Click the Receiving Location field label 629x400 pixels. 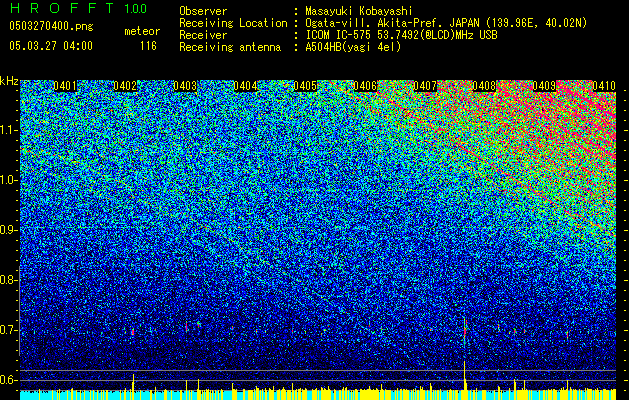coord(233,23)
